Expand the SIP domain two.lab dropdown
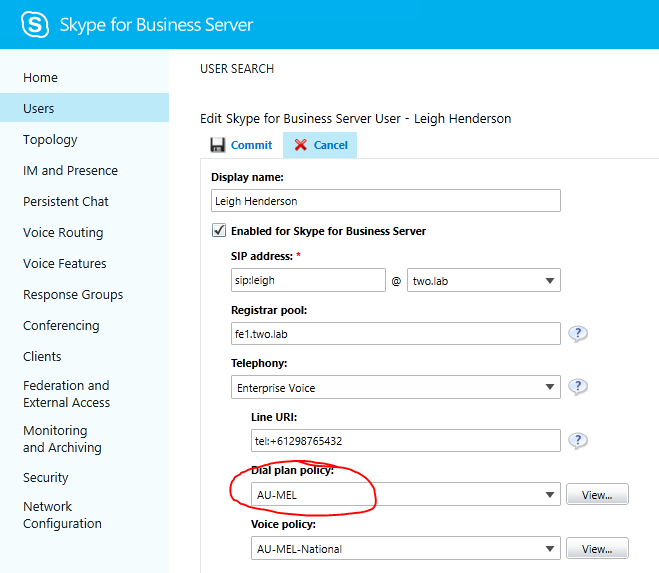Screen dimensions: 659x573 [x=484, y=281]
